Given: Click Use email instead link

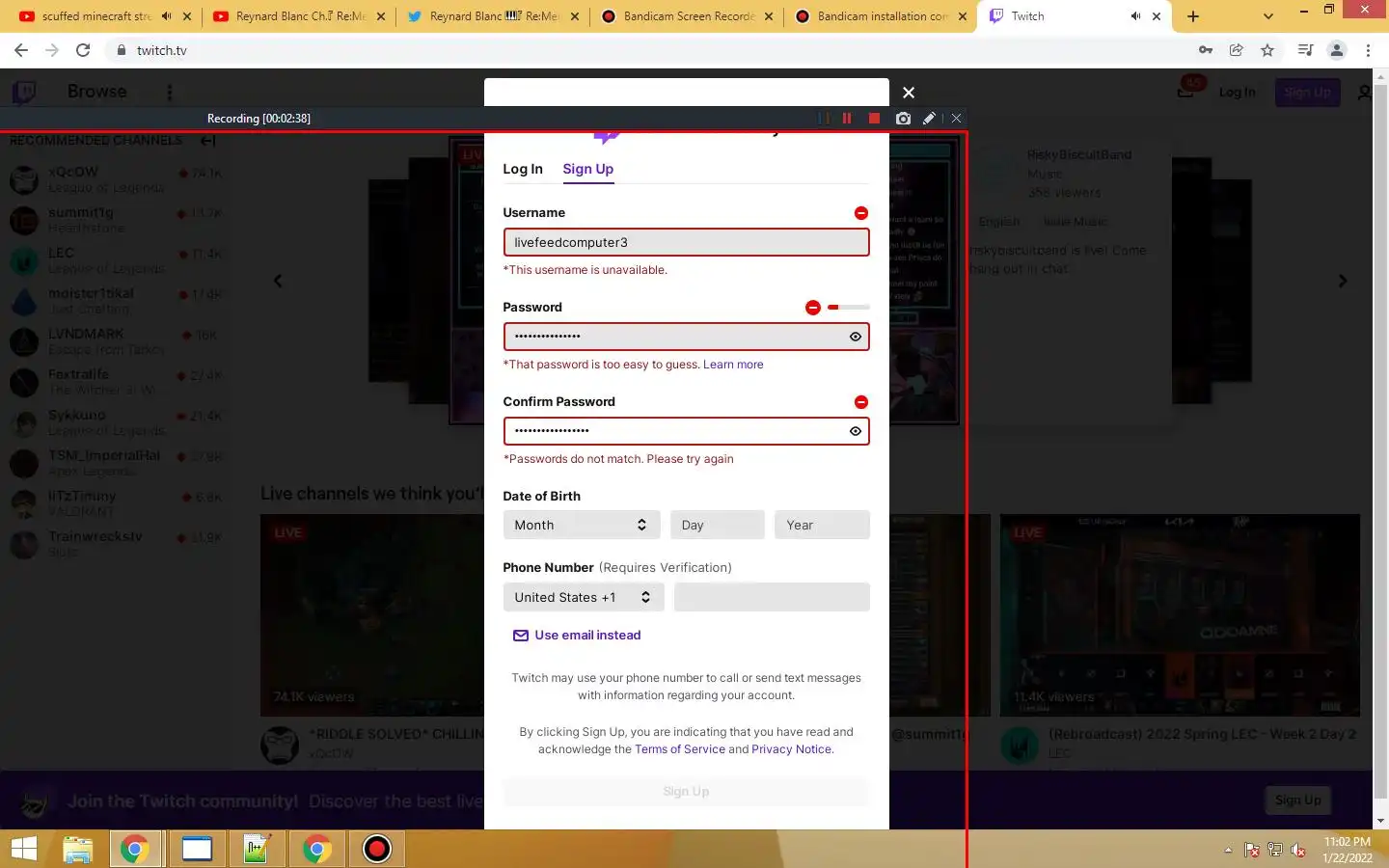Looking at the screenshot, I should click(577, 636).
